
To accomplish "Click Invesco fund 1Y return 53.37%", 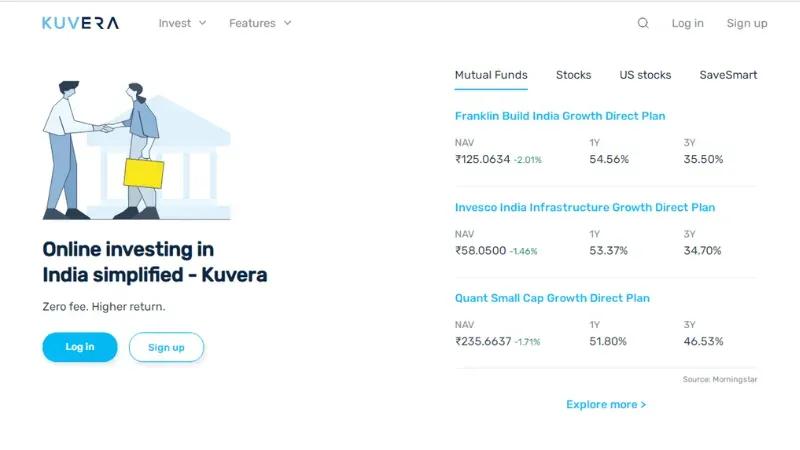I will click(x=608, y=250).
